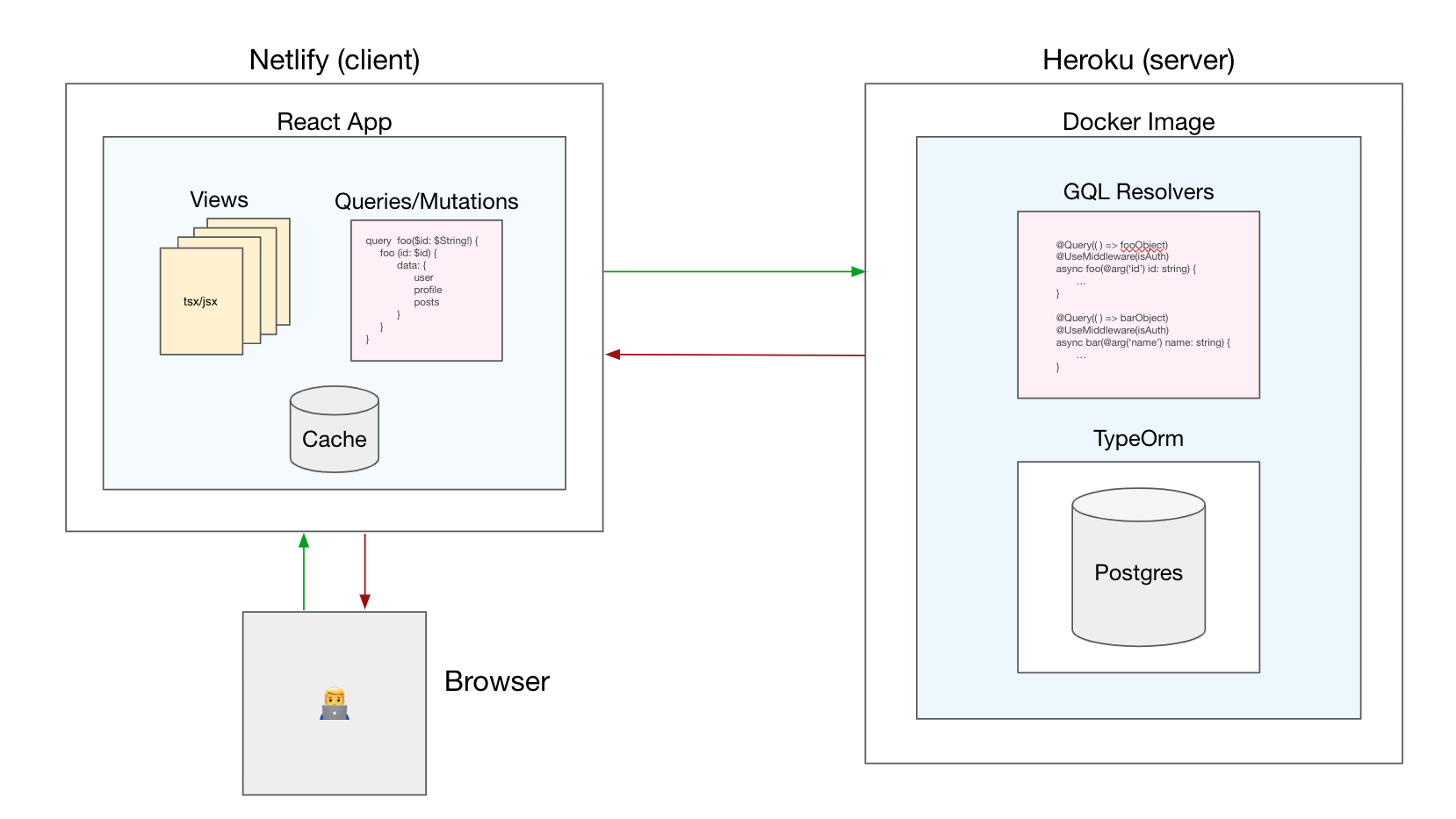
Task: Click the GQL Resolvers code snippet panel
Action: [x=1137, y=303]
